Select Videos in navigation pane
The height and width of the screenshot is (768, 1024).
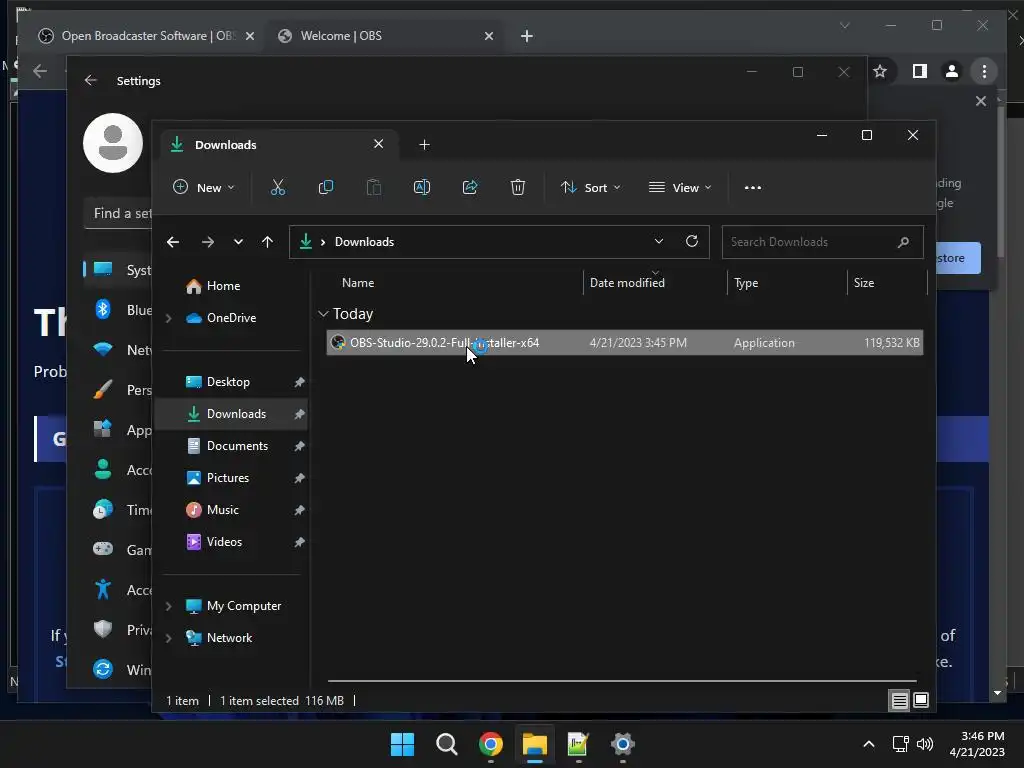224,542
